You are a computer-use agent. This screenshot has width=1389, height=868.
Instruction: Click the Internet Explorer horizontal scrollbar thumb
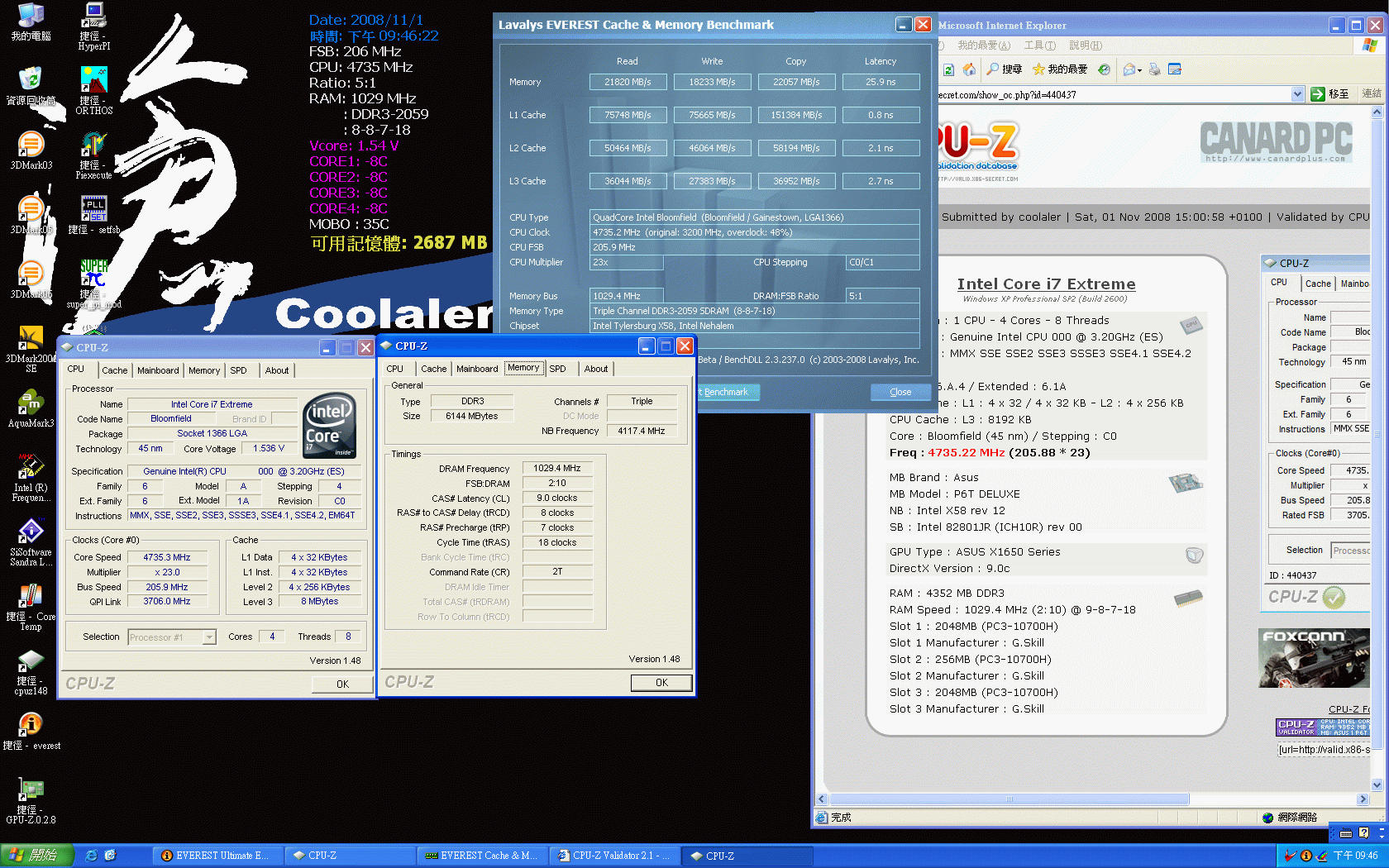coord(1009,799)
